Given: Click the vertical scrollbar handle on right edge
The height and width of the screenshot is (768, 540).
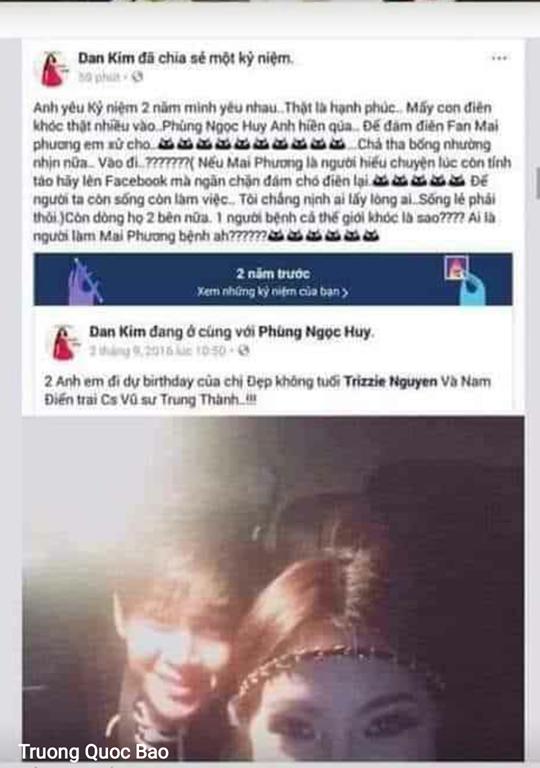Looking at the screenshot, I should pyautogui.click(x=538, y=182).
